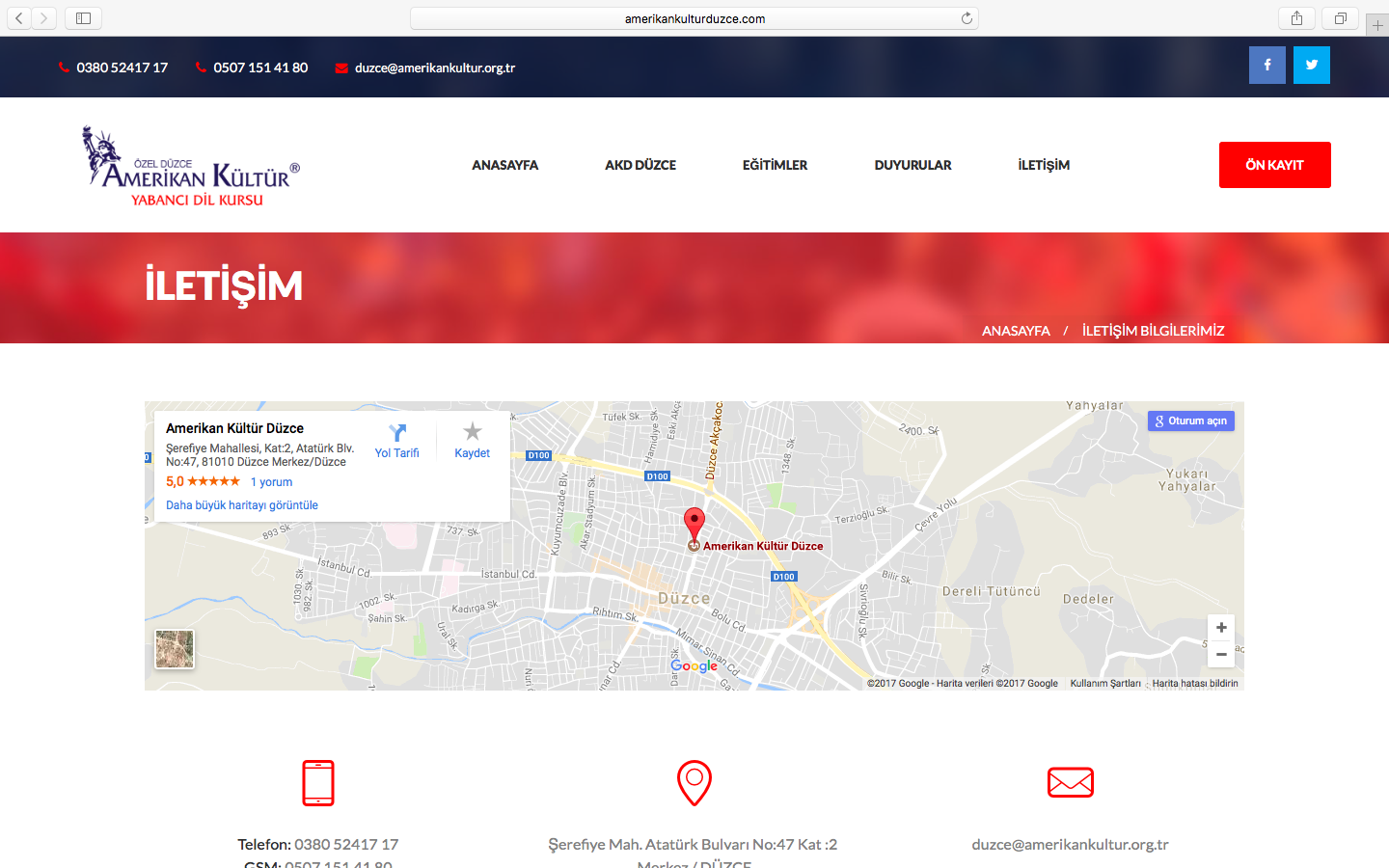Click the Oturum açın map button
This screenshot has height=868, width=1389.
coord(1191,420)
